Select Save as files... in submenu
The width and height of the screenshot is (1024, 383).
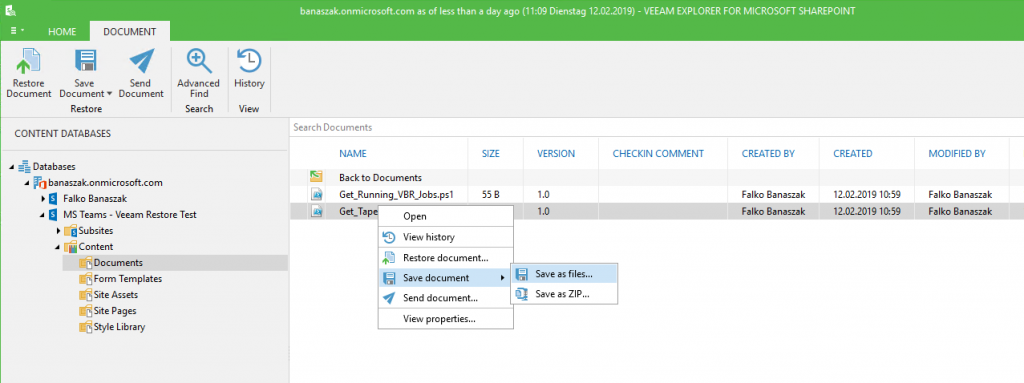click(x=564, y=274)
